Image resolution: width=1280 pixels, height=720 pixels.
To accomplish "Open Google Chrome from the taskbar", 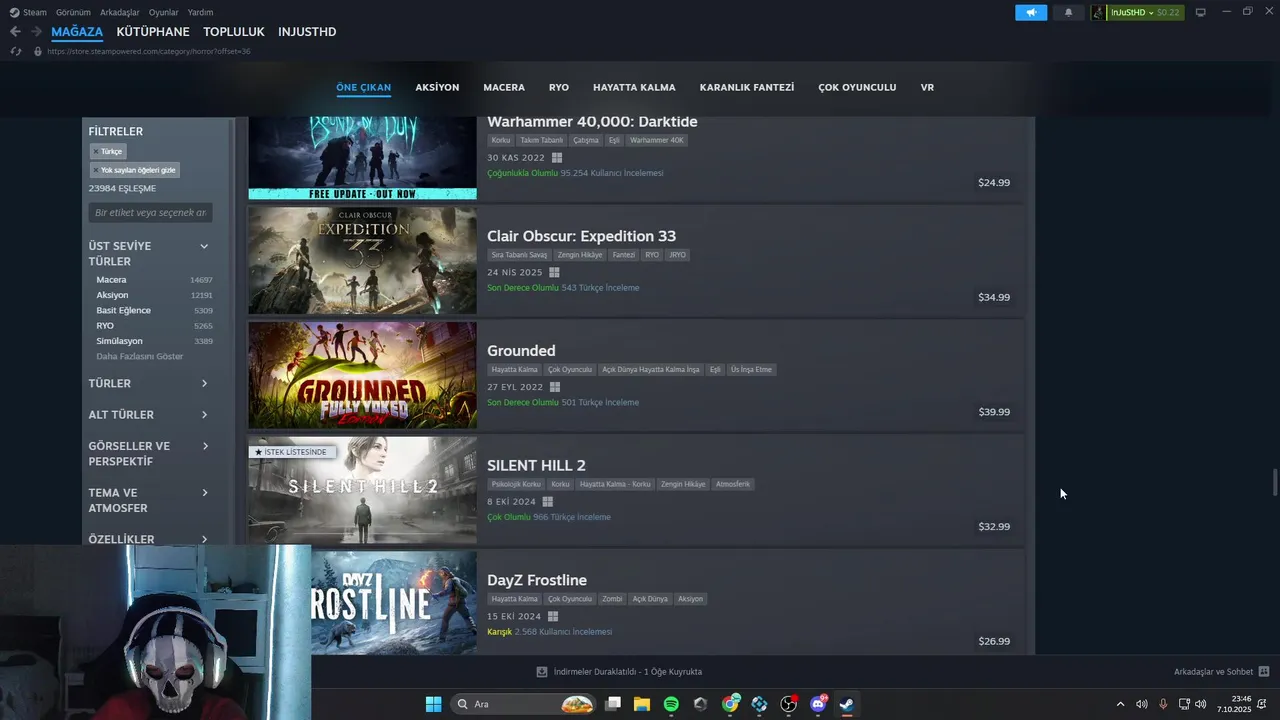I will [x=731, y=704].
